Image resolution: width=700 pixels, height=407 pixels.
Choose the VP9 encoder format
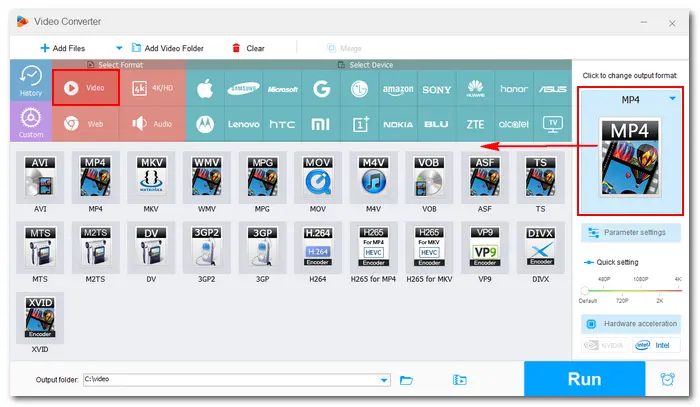[x=485, y=248]
